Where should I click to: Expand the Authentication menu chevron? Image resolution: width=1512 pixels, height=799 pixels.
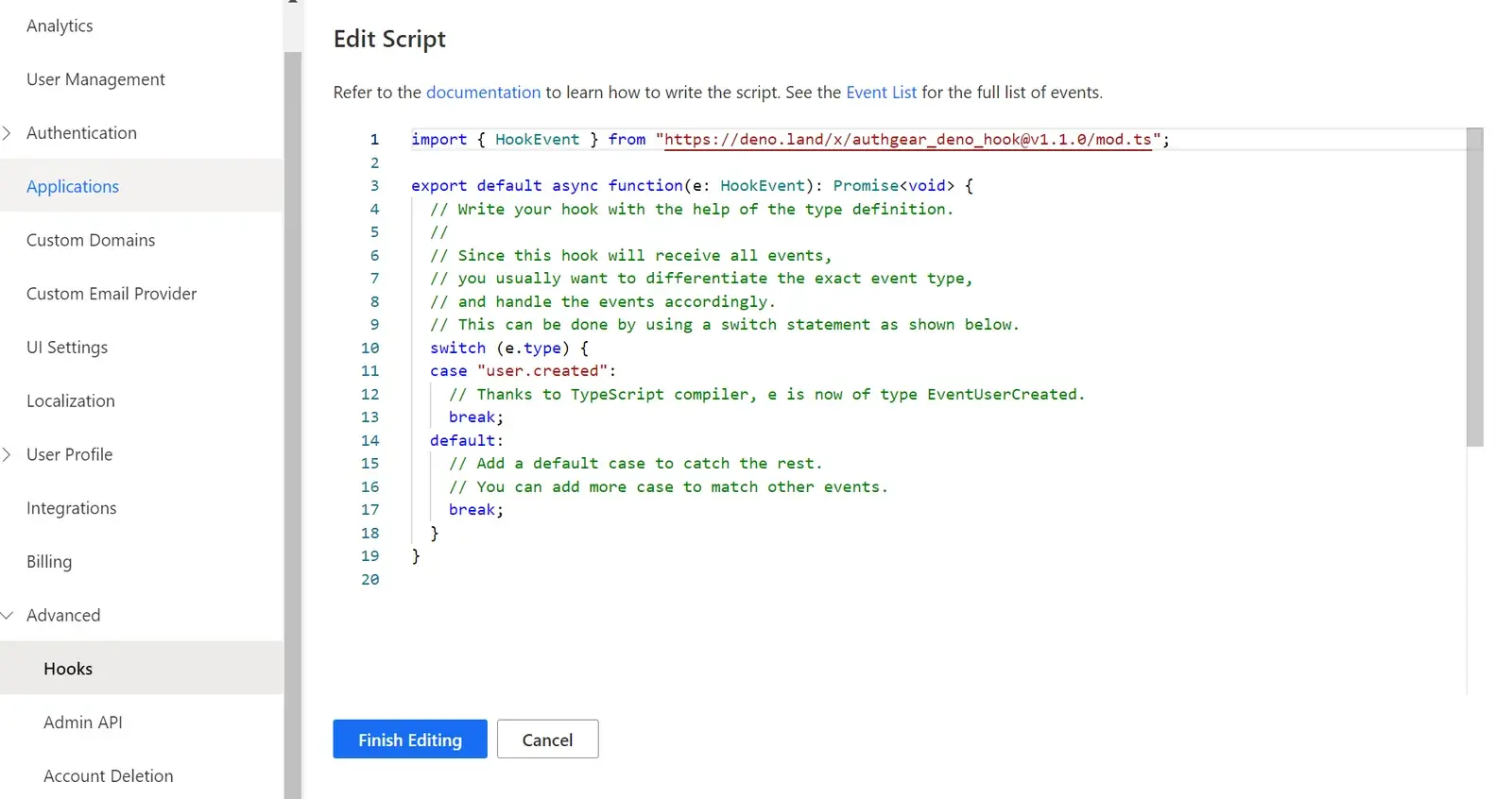(x=8, y=133)
